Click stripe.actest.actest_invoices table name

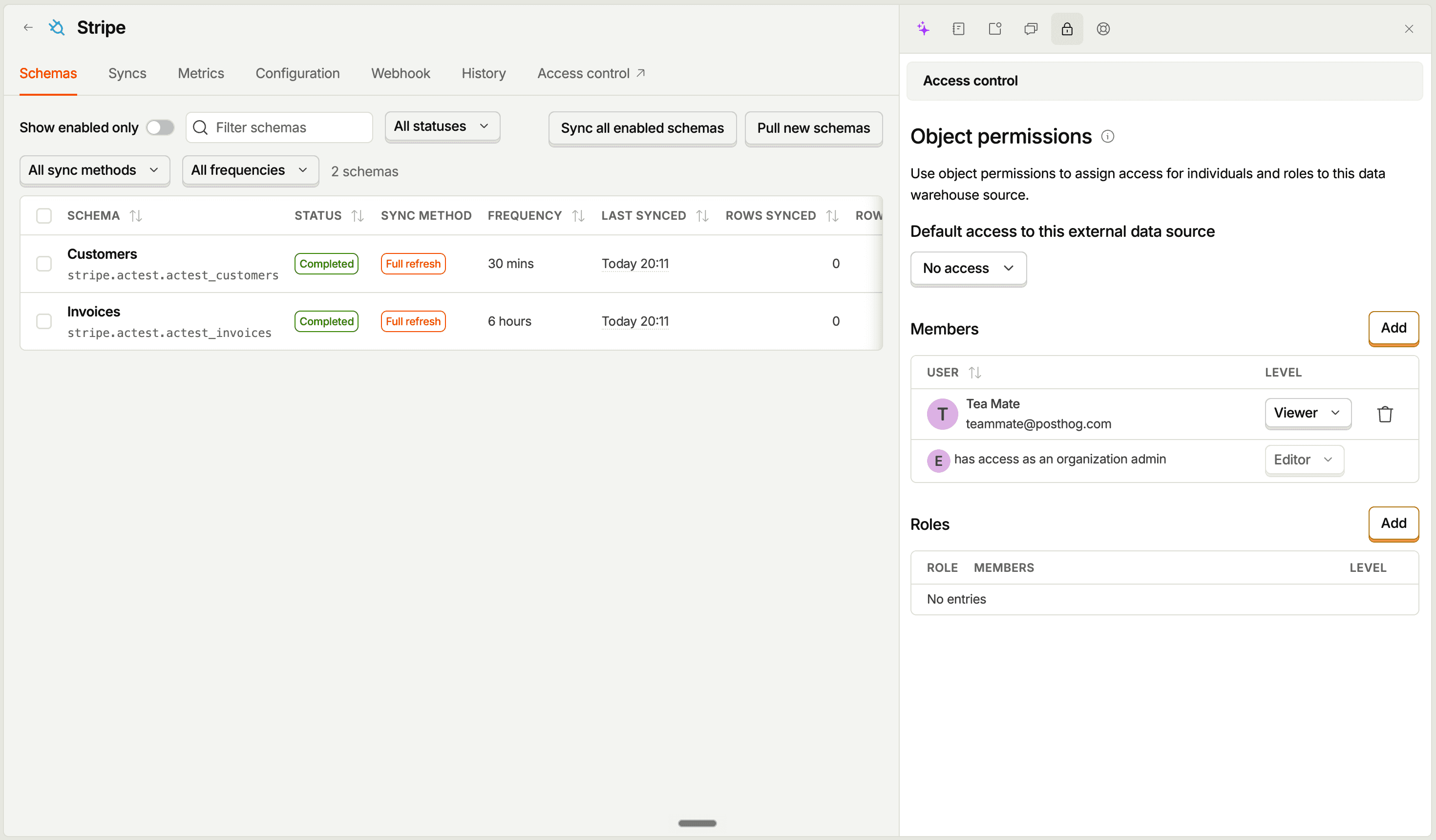(169, 333)
